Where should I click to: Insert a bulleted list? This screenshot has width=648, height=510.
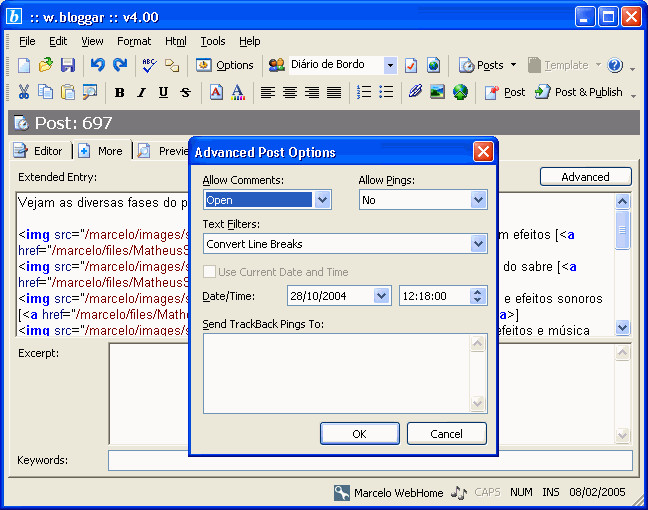pyautogui.click(x=386, y=92)
